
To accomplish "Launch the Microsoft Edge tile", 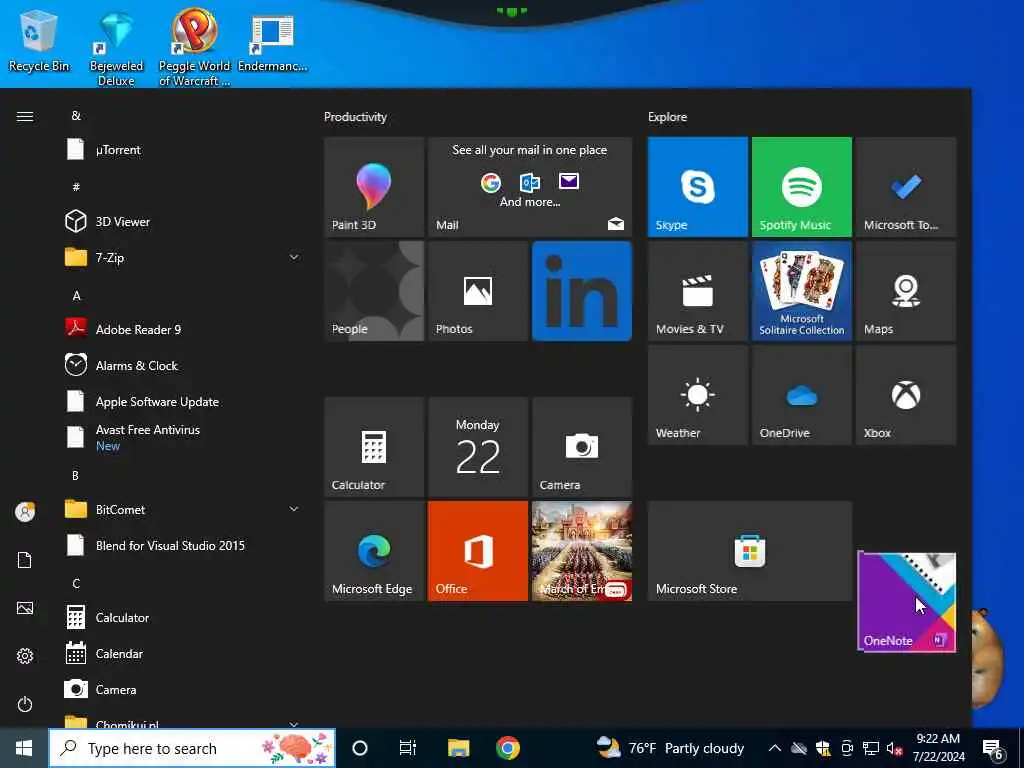I will point(374,551).
